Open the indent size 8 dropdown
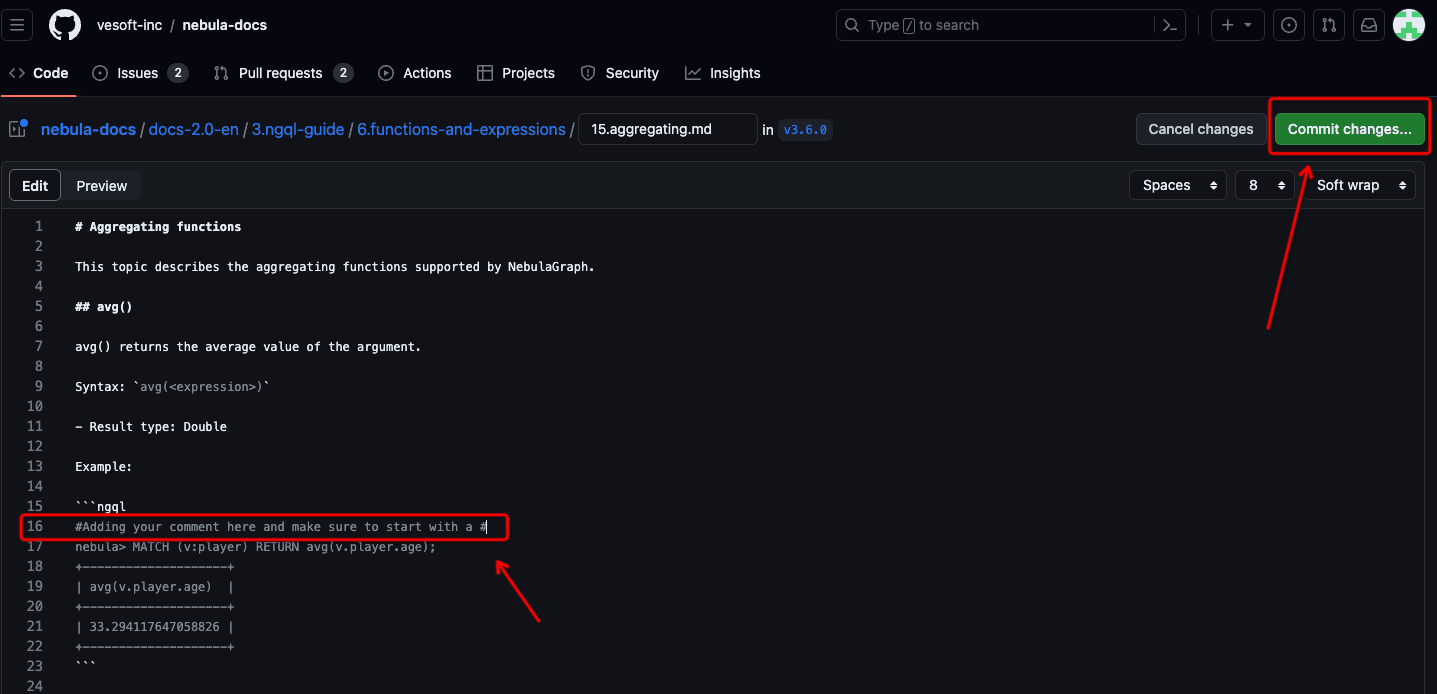The image size is (1437, 694). tap(1265, 185)
